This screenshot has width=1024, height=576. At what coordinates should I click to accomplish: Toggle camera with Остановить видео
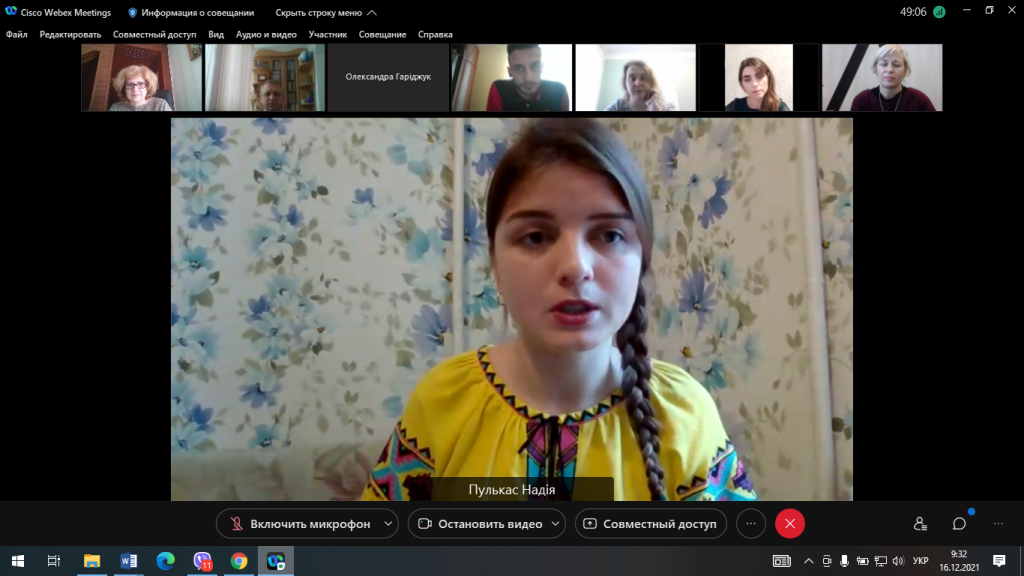pos(479,524)
